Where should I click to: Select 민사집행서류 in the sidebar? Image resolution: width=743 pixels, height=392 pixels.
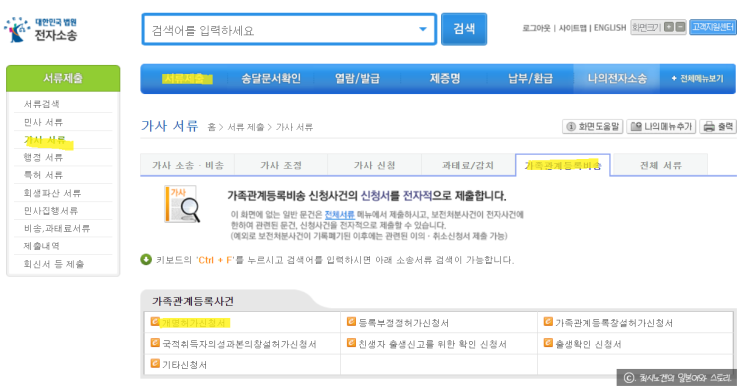point(51,210)
